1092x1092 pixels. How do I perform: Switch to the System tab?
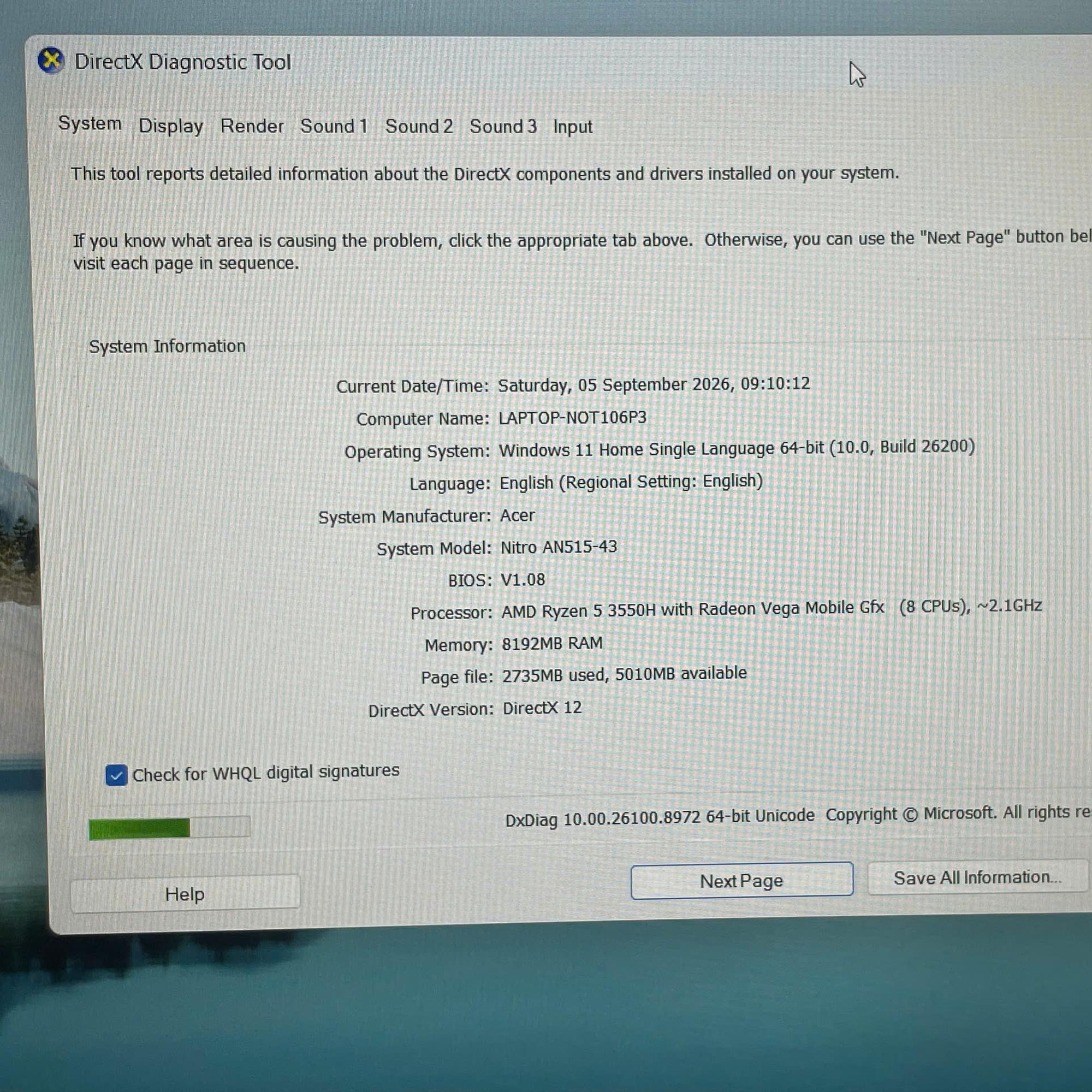point(90,123)
